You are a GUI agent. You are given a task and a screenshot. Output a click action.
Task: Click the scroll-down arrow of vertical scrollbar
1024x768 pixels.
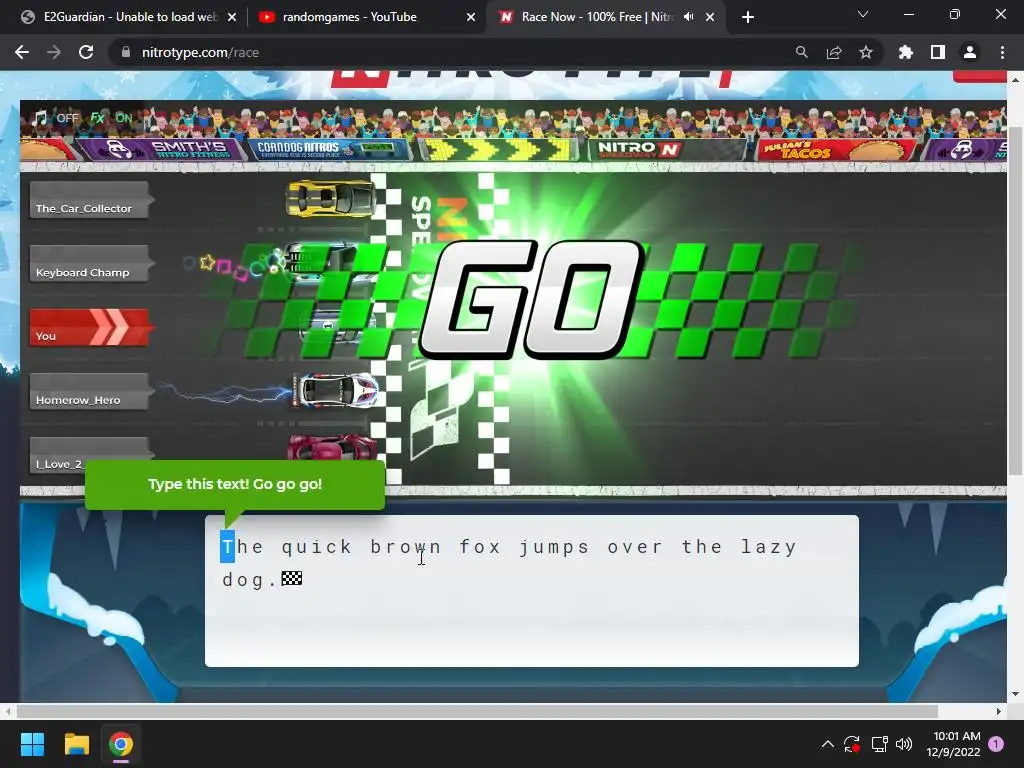(1015, 694)
